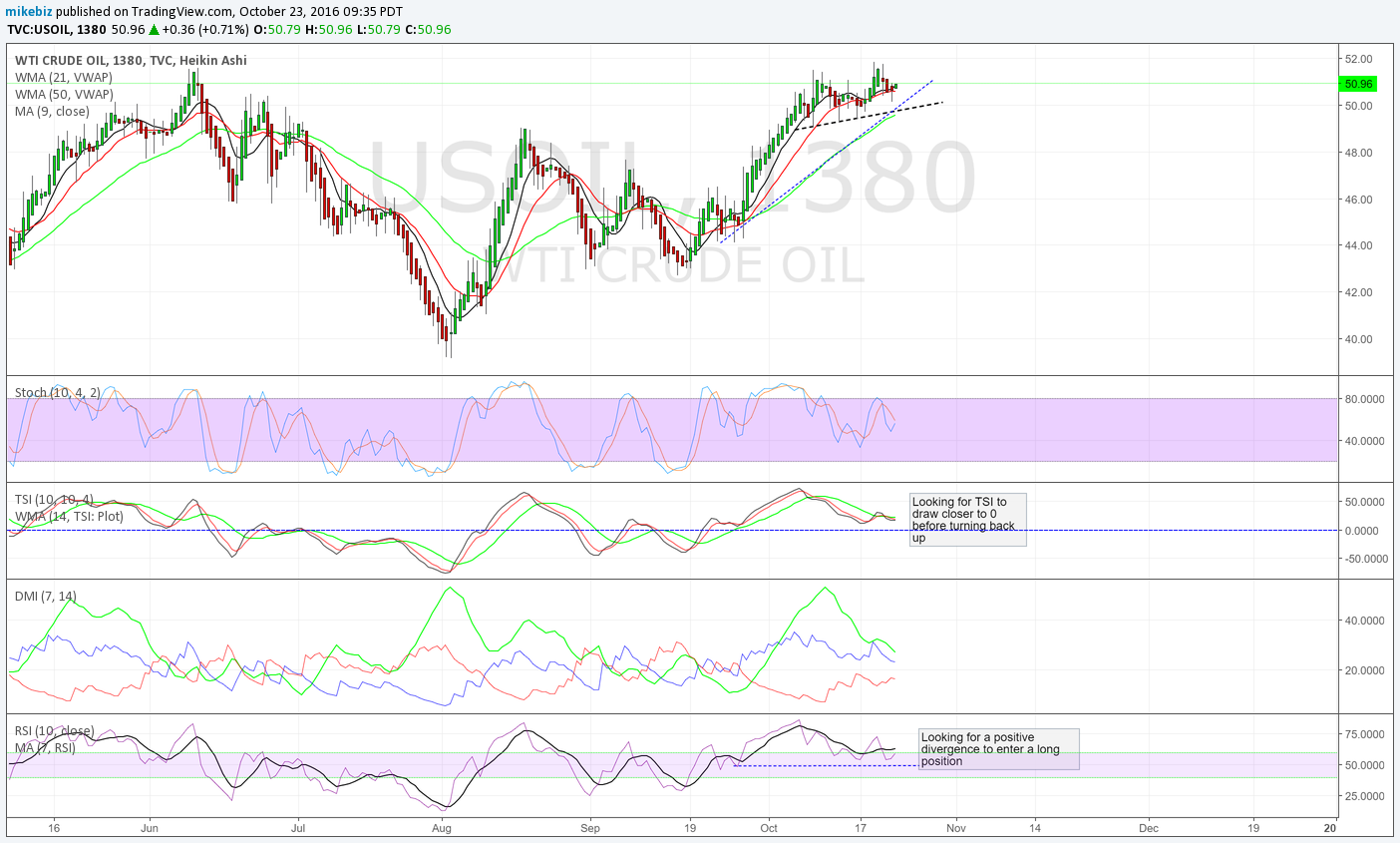Click the O:50.79 open value
The width and height of the screenshot is (1400, 843).
[276, 29]
